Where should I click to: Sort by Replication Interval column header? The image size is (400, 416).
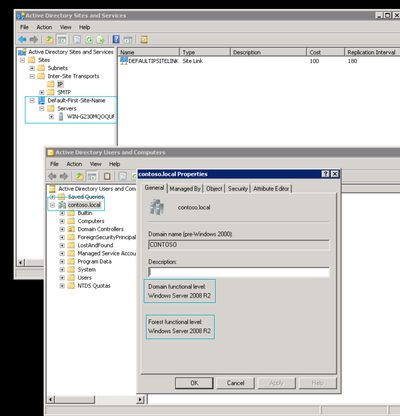tap(372, 52)
